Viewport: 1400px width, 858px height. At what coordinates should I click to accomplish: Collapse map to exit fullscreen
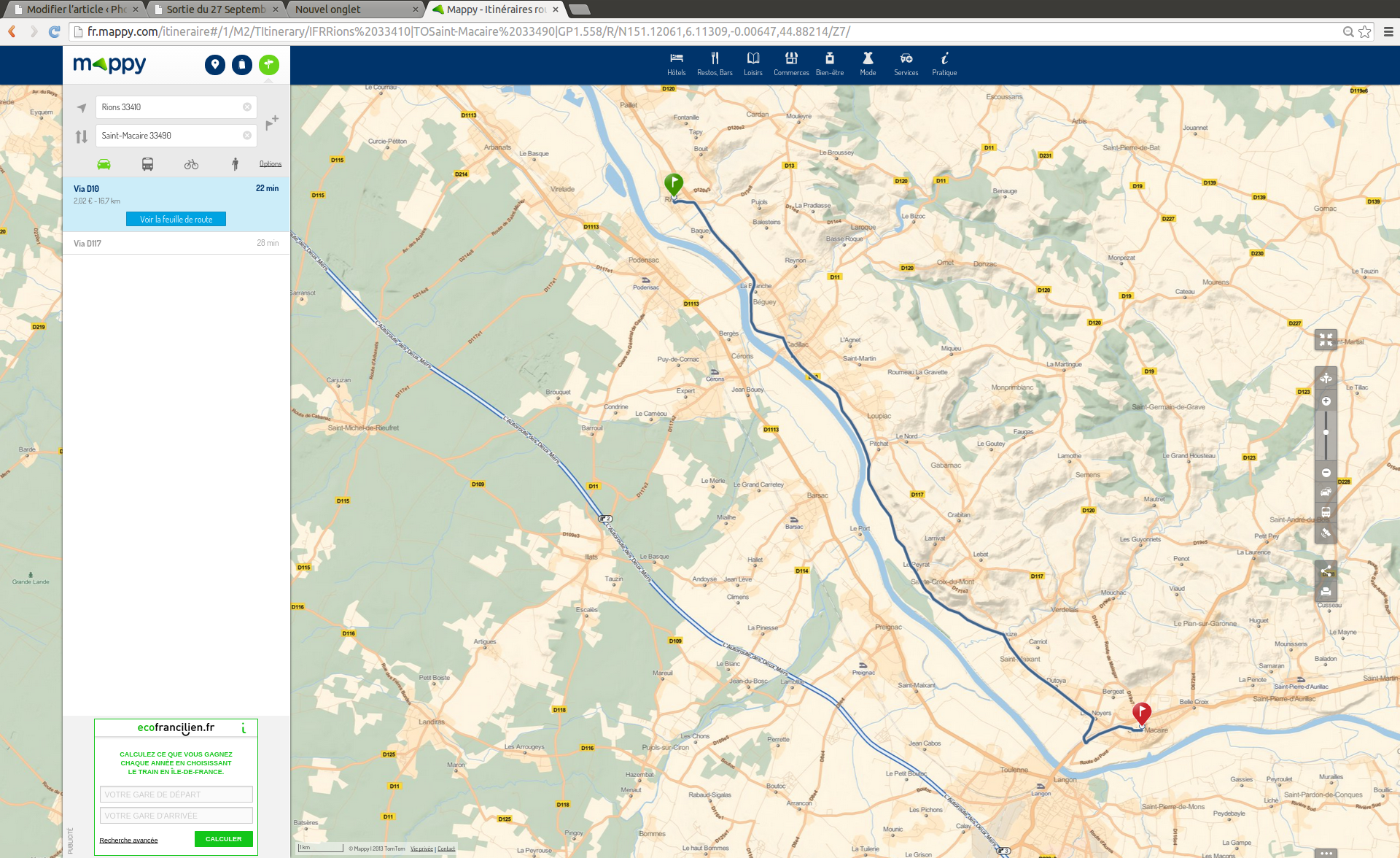coord(1326,339)
